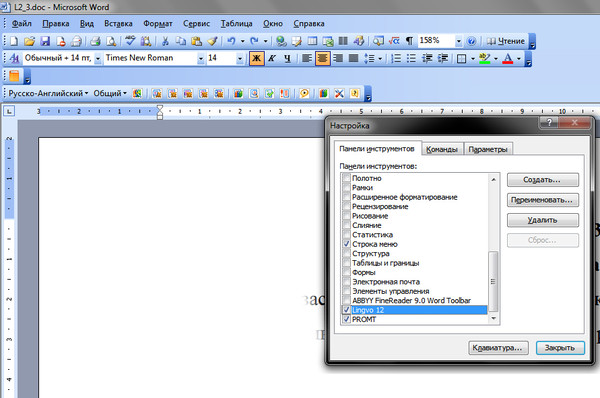Create a new blank document
The height and width of the screenshot is (398, 600).
coord(14,41)
